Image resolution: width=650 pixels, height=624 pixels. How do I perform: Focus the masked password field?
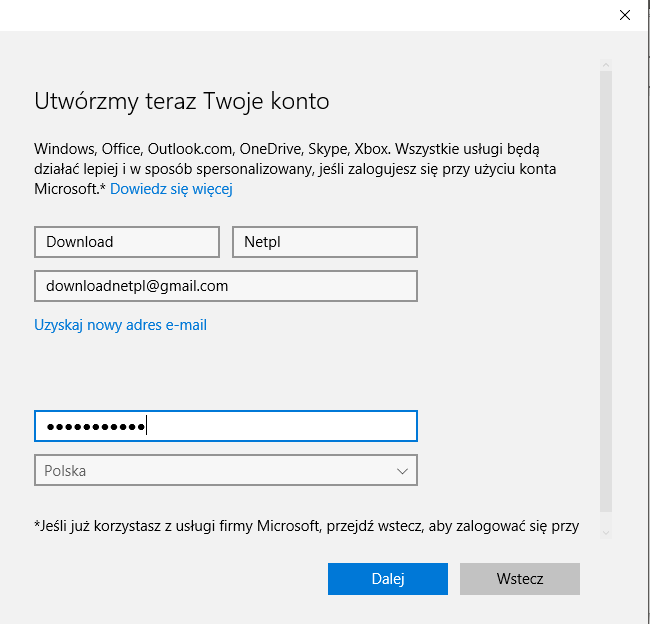[225, 426]
